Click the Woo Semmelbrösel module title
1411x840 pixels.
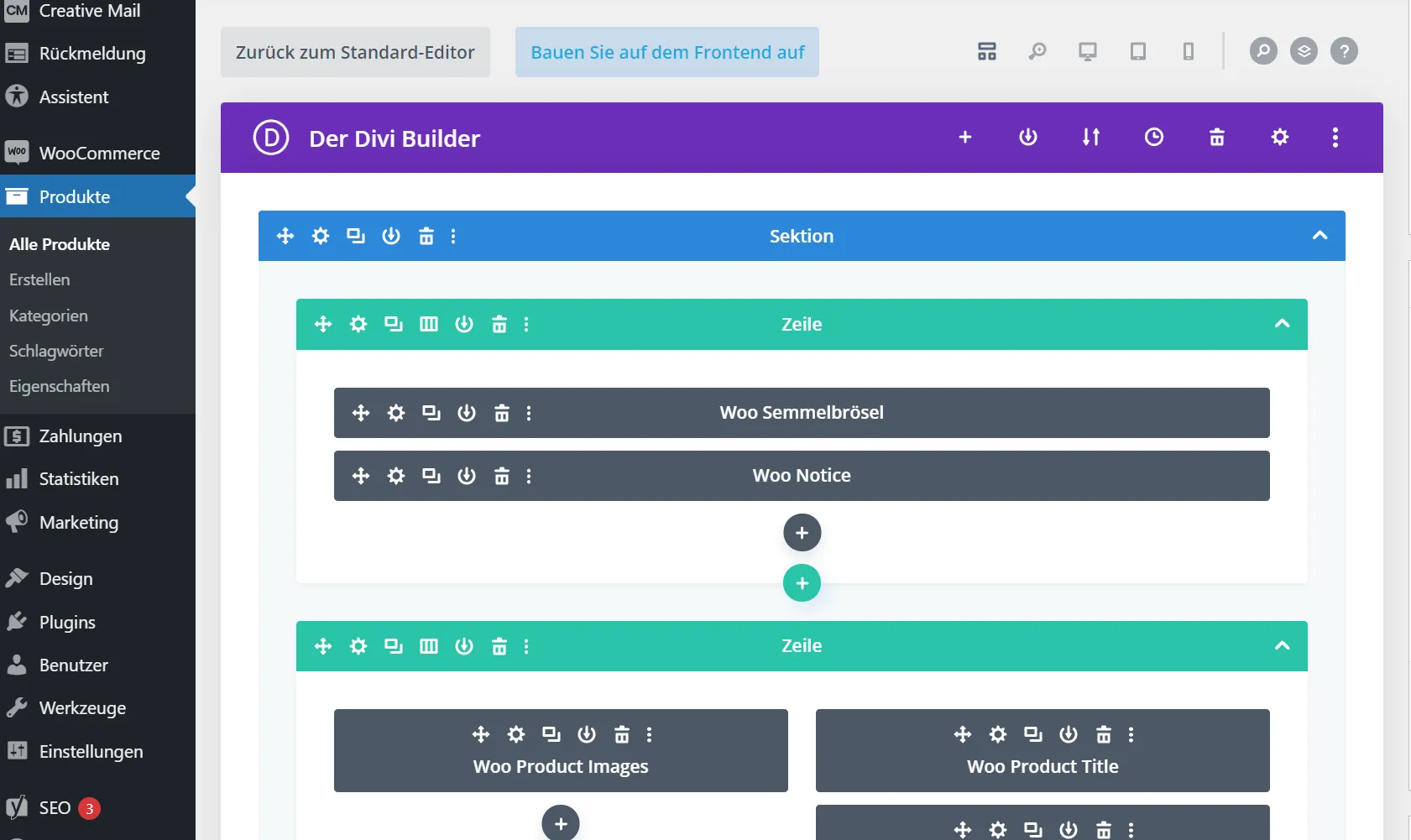(x=802, y=413)
